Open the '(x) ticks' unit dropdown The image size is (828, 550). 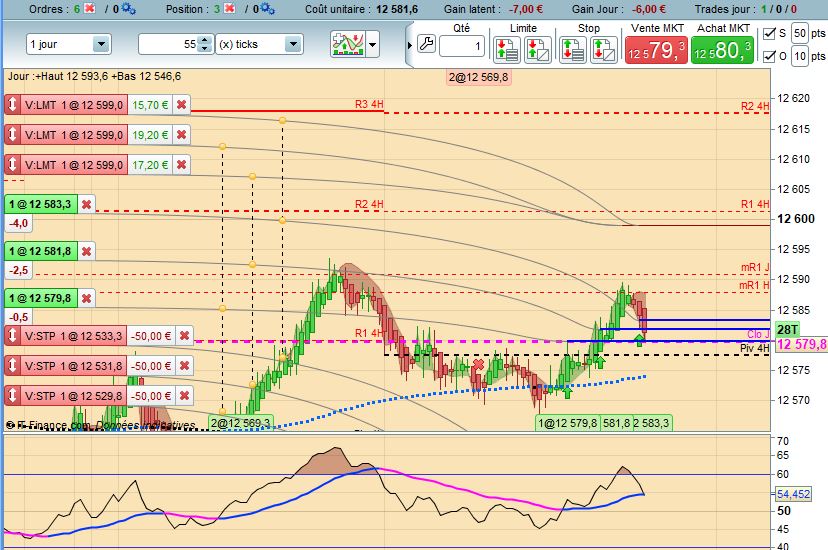(293, 44)
